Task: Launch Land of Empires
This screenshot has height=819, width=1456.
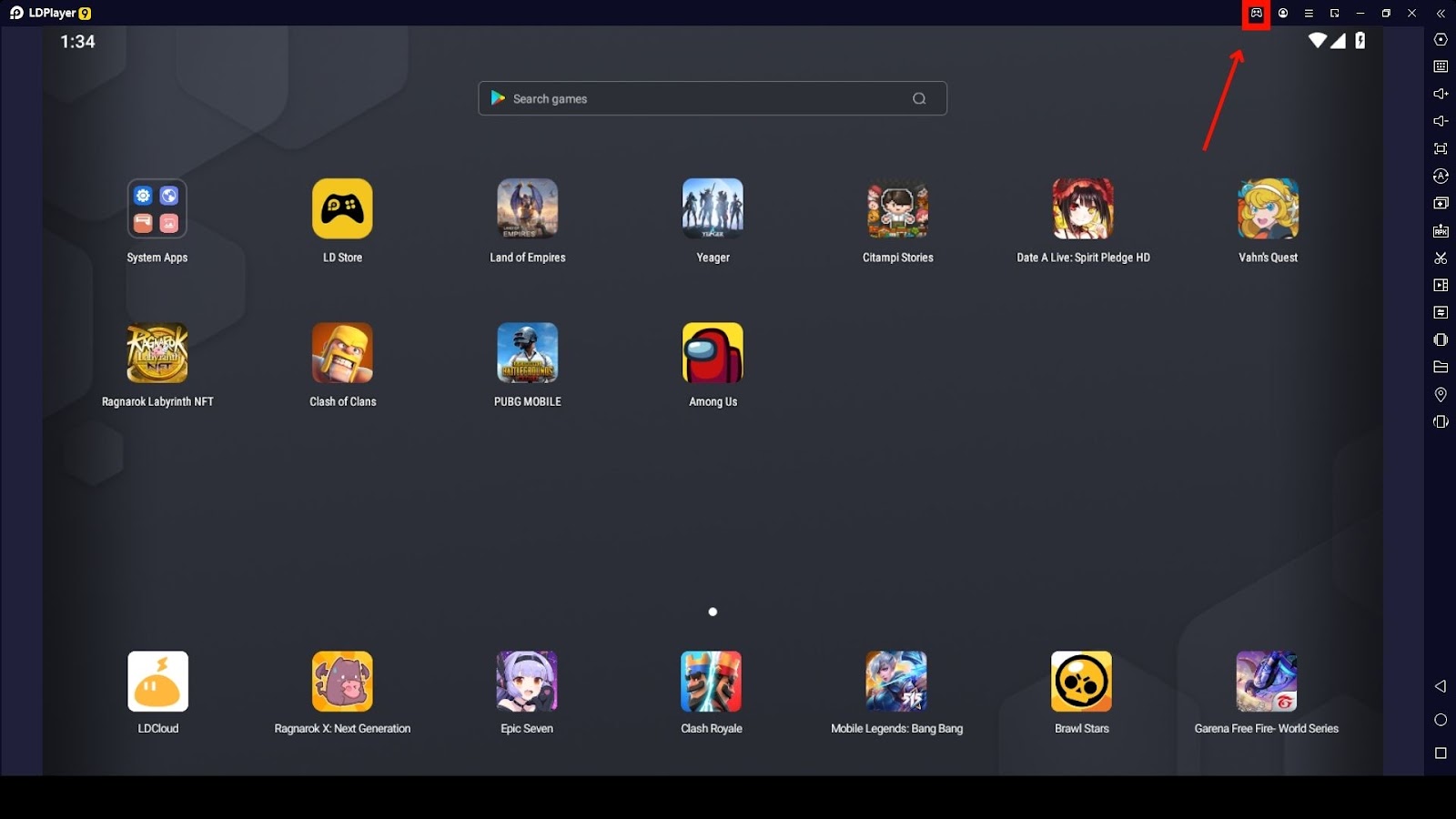Action: click(528, 208)
